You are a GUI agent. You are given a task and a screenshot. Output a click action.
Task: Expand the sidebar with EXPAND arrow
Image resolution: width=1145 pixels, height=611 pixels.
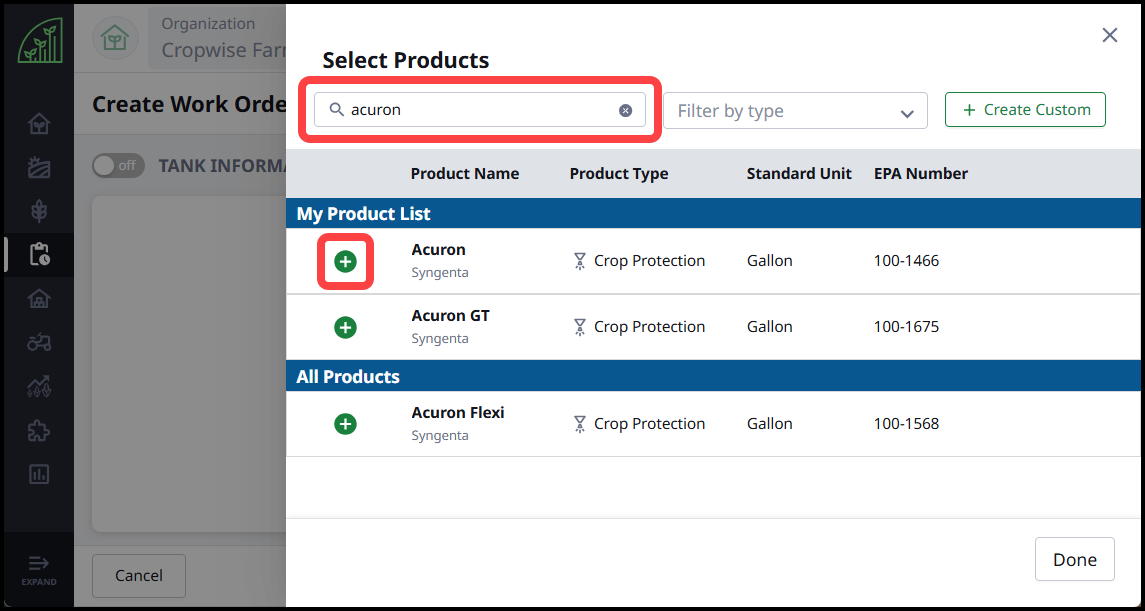point(38,571)
